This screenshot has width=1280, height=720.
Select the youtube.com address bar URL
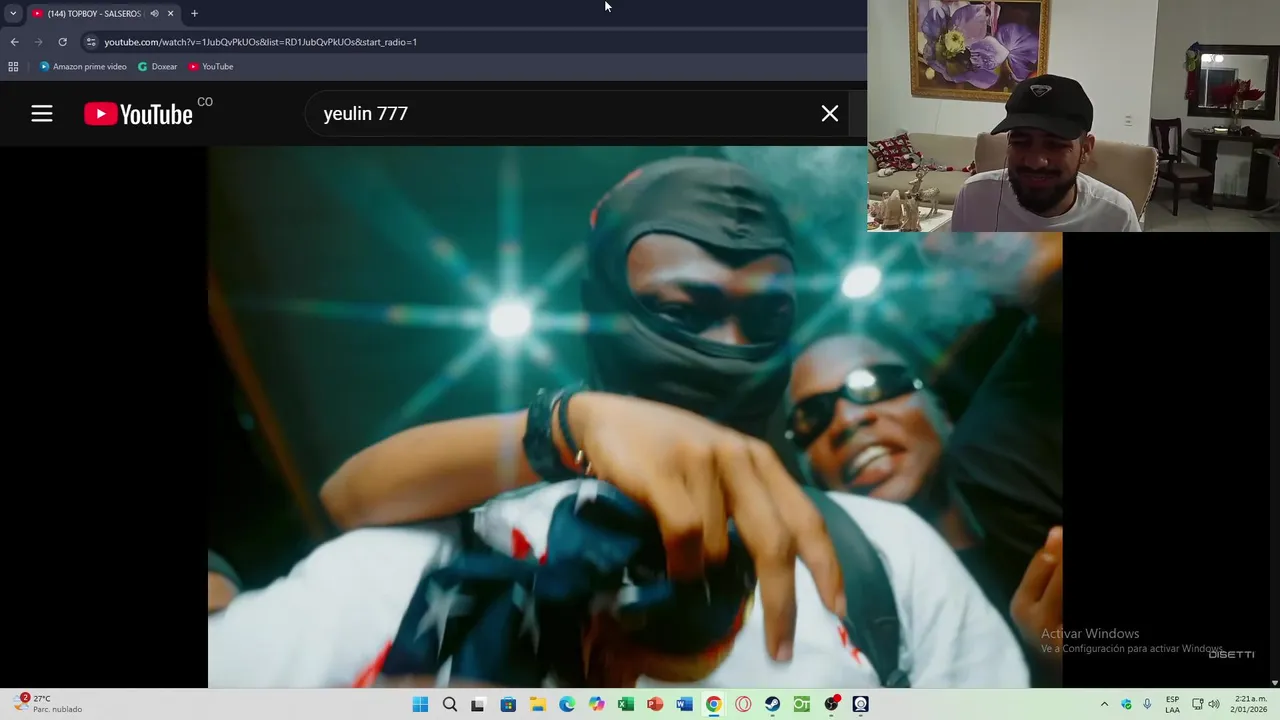(x=260, y=42)
